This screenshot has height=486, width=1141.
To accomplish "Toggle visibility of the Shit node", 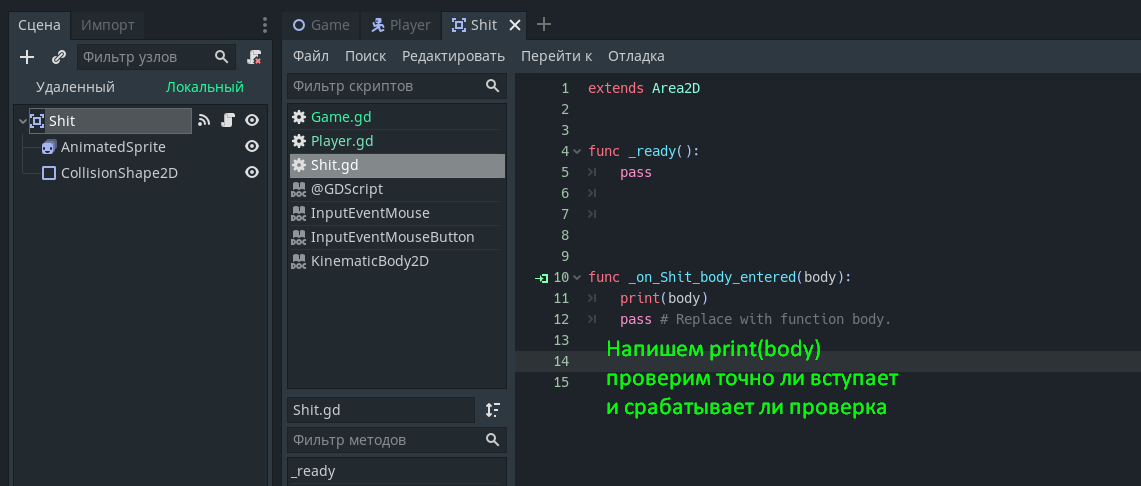I will coord(252,121).
